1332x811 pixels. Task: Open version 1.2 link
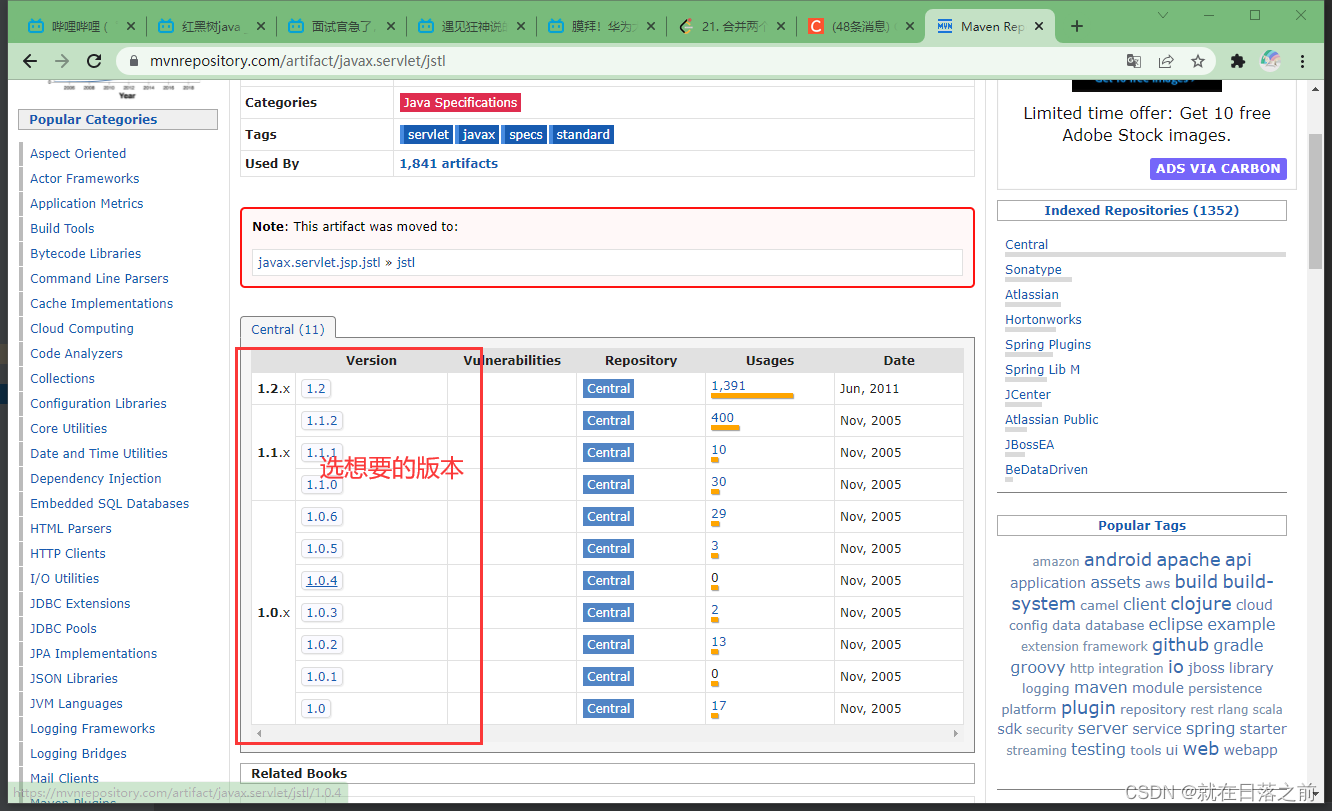pos(316,389)
